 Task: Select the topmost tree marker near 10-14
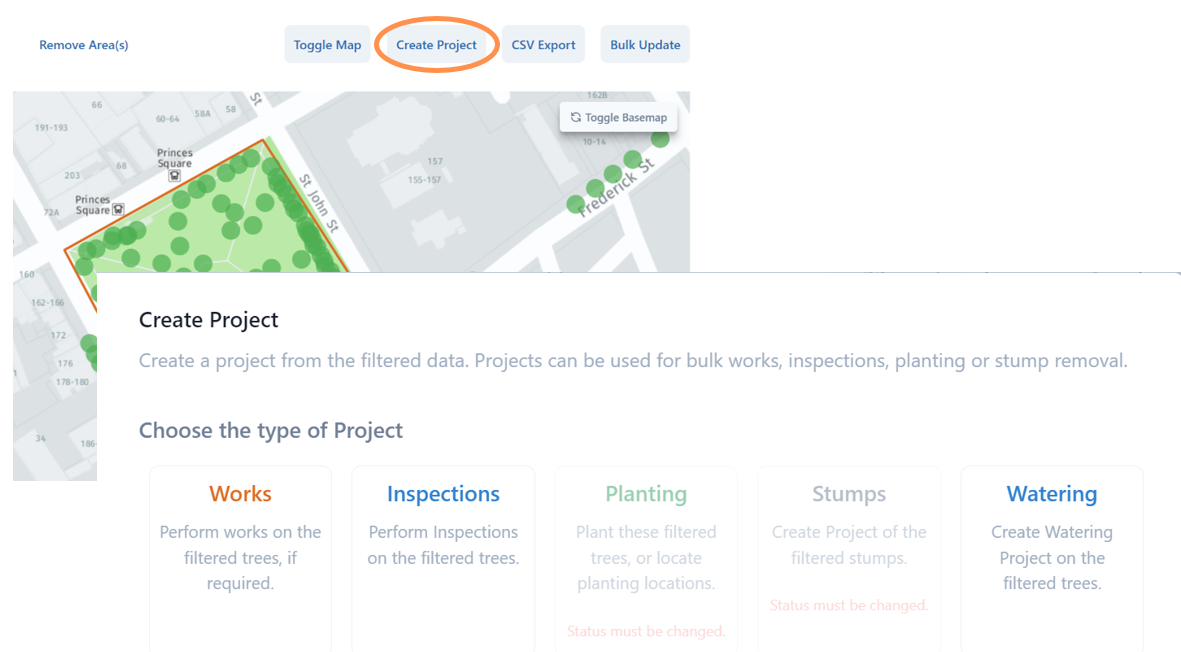(661, 139)
